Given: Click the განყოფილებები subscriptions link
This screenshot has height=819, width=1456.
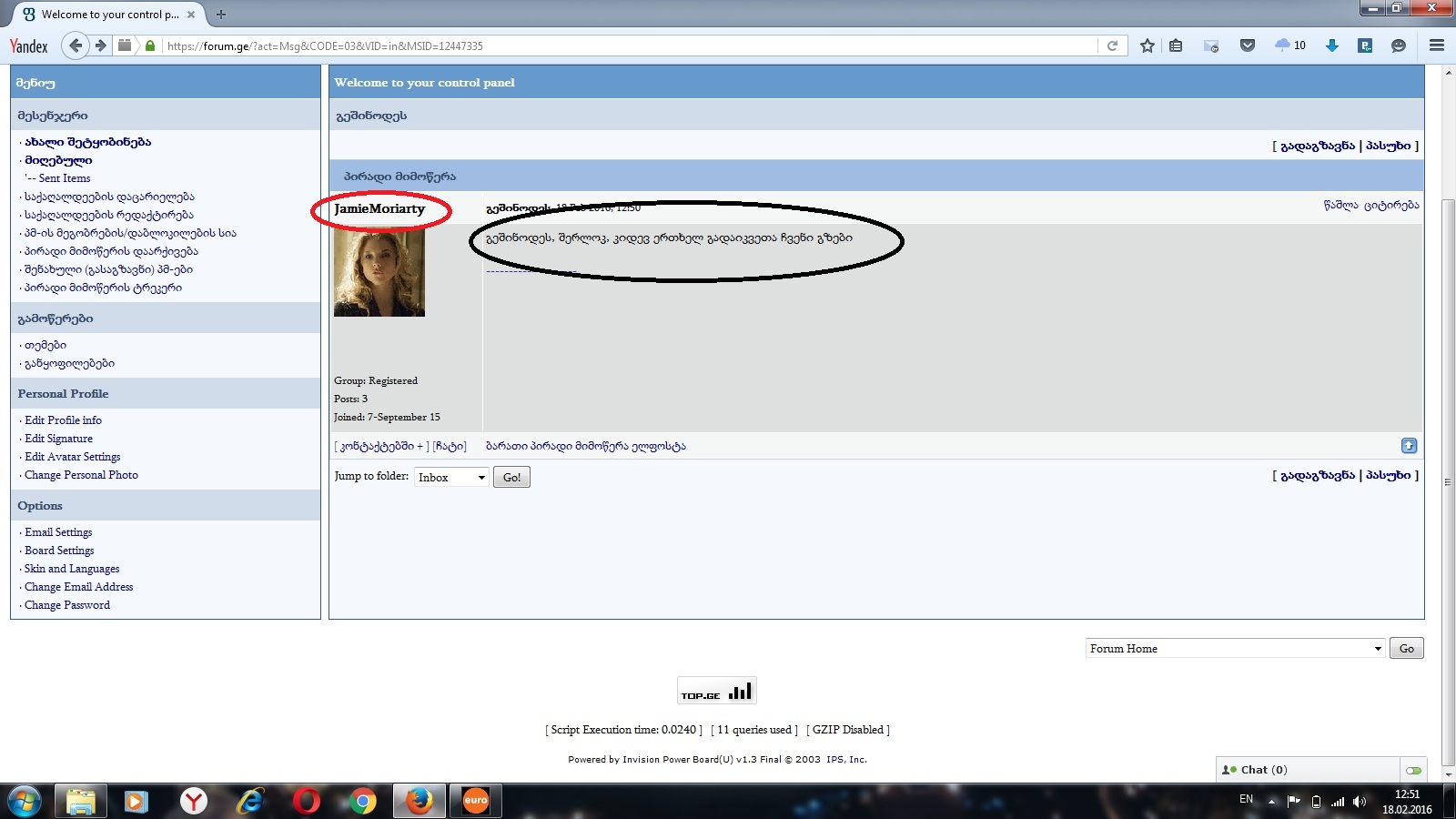Looking at the screenshot, I should tap(70, 363).
